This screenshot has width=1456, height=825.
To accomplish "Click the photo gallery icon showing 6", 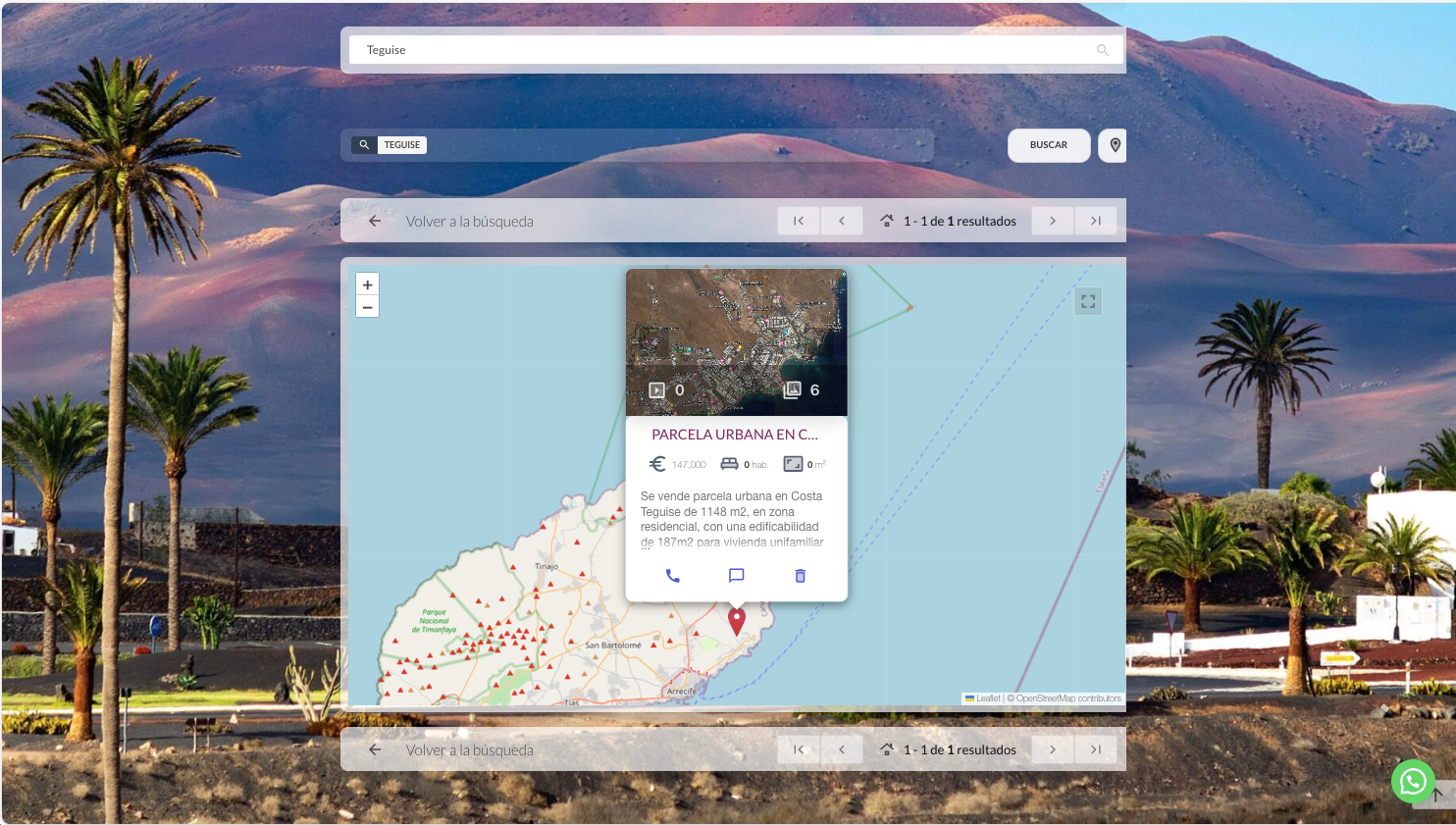I will click(793, 390).
